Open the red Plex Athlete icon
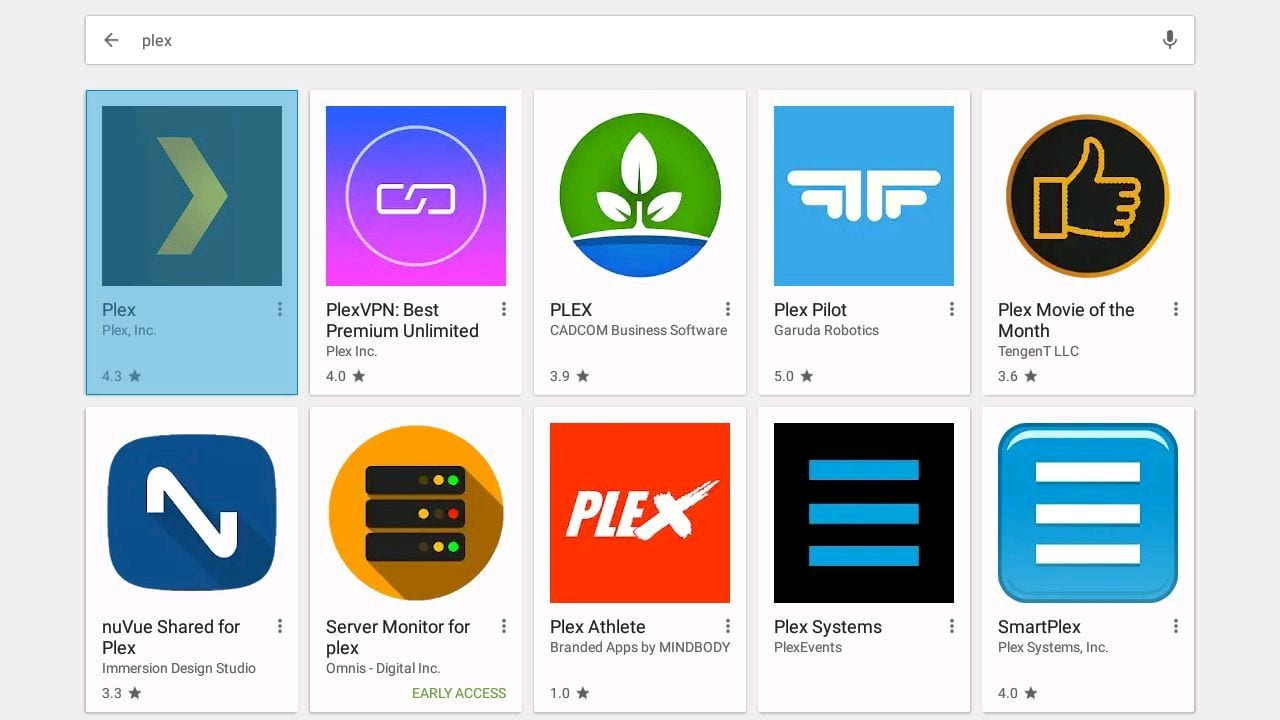Viewport: 1280px width, 720px height. [x=640, y=513]
